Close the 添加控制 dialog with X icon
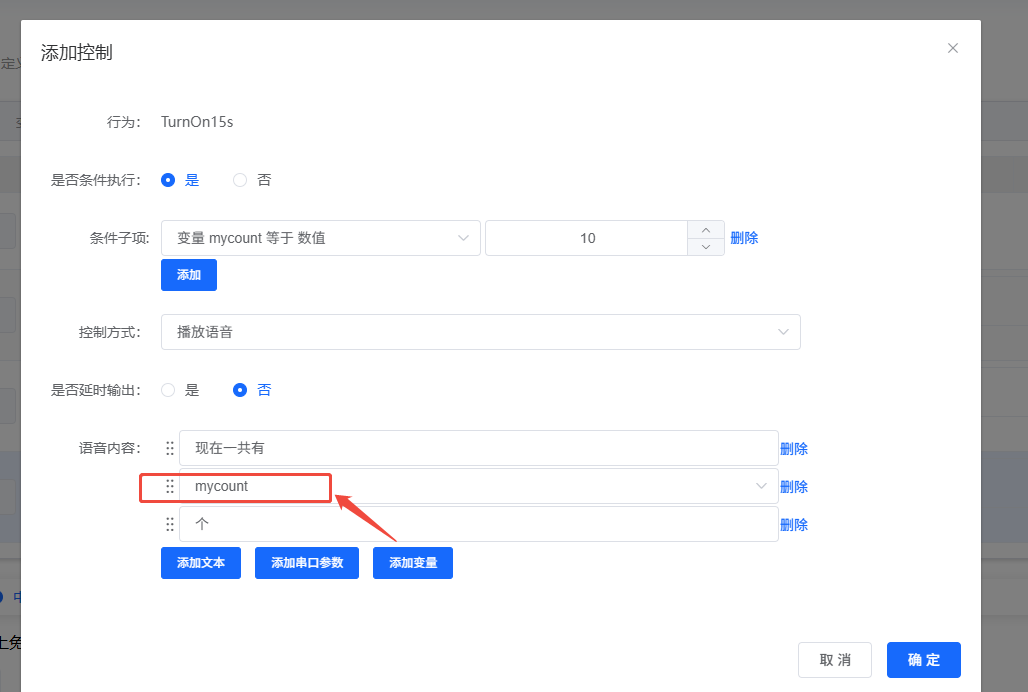Screen dimensions: 1028x692 point(953,48)
